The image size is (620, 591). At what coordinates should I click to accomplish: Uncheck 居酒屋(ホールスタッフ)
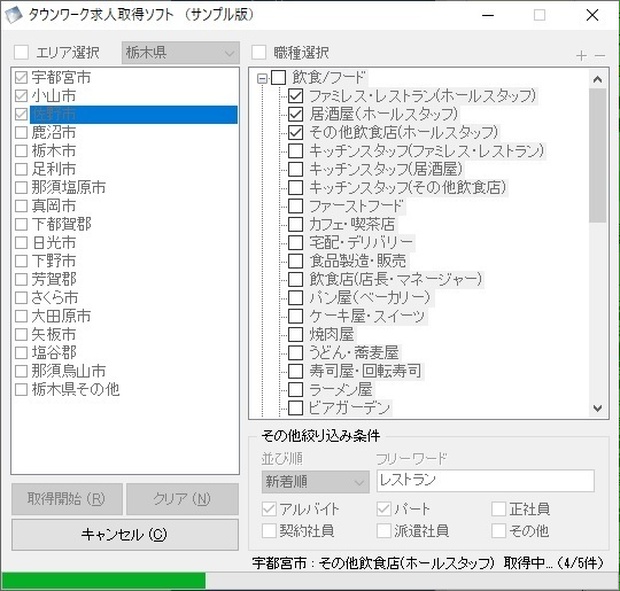pos(296,114)
